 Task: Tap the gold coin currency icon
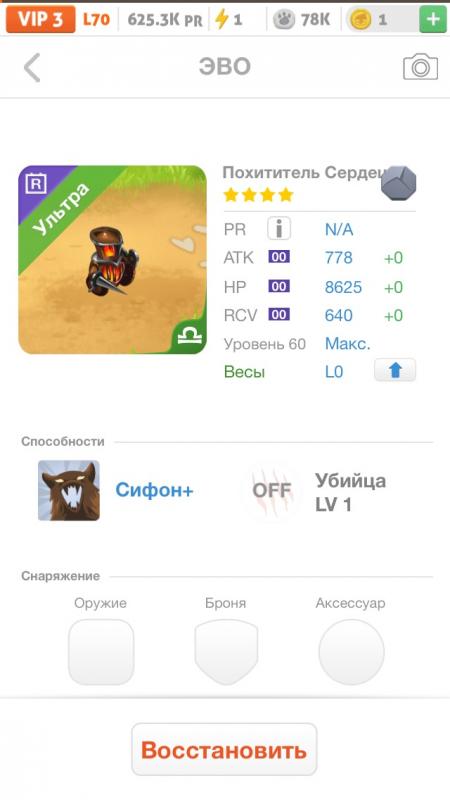coord(360,20)
